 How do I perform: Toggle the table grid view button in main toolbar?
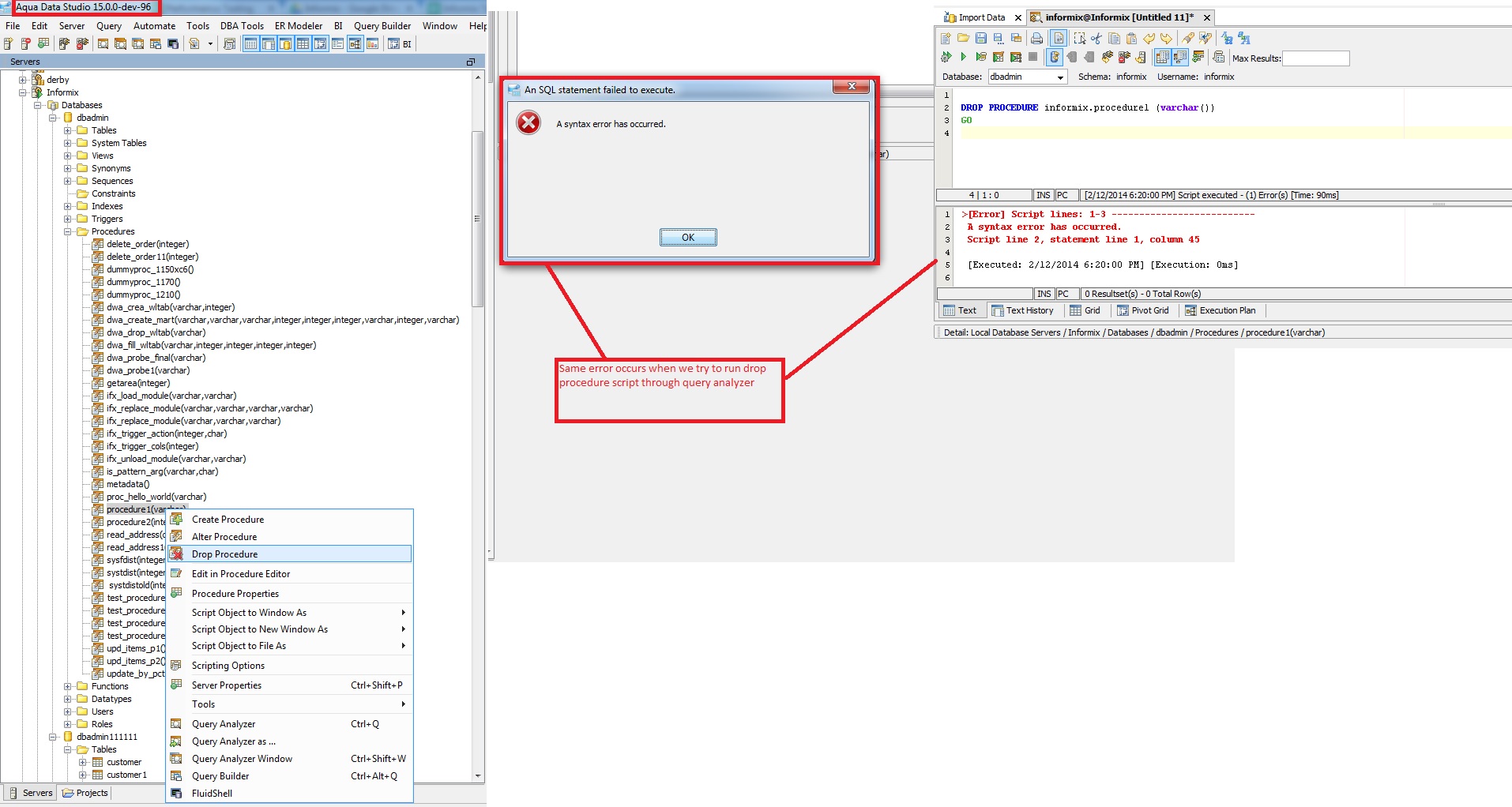pyautogui.click(x=303, y=43)
